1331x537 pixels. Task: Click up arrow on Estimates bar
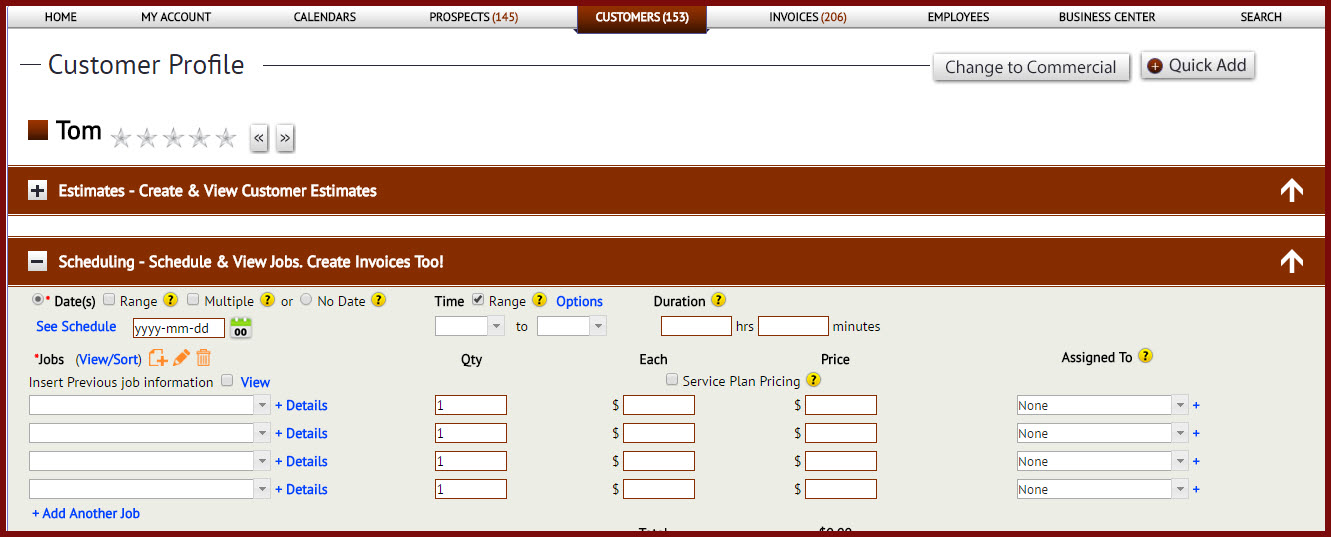pos(1291,190)
